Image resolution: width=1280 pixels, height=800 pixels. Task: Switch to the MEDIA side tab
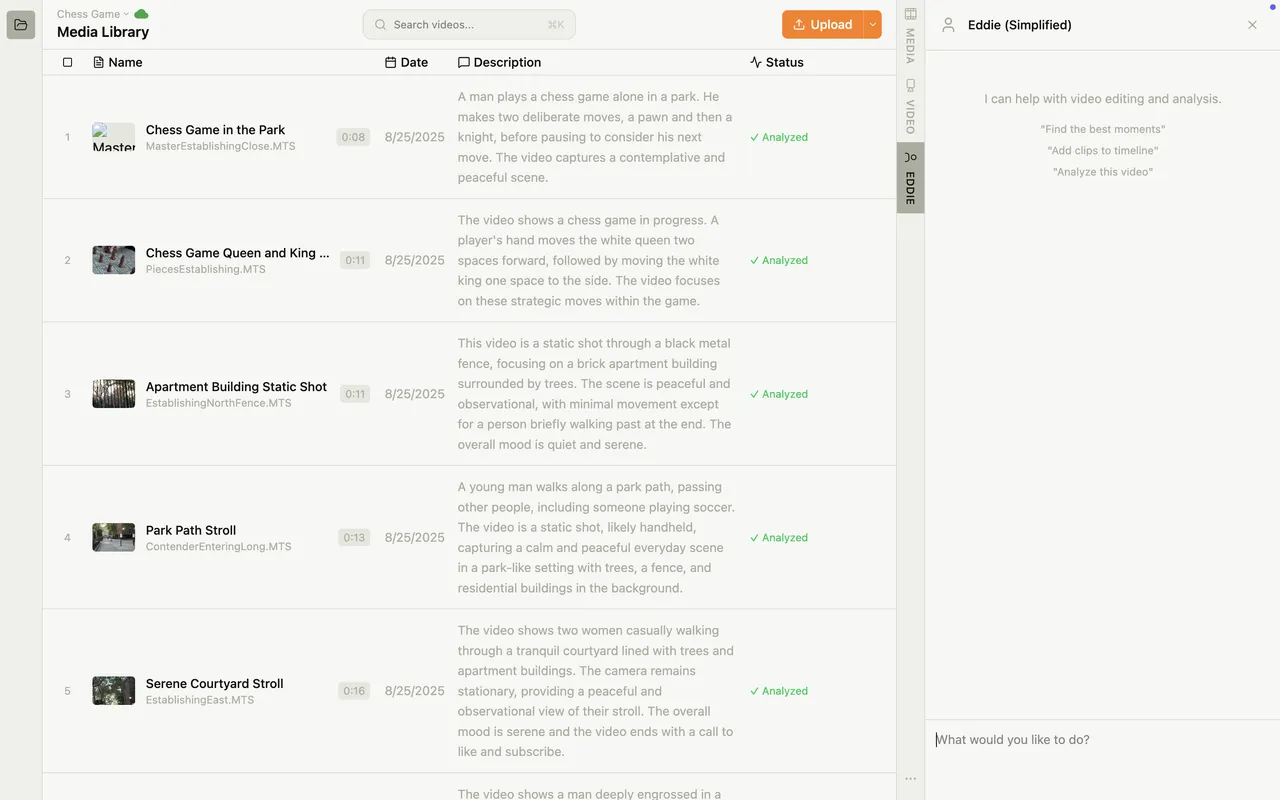[x=910, y=35]
